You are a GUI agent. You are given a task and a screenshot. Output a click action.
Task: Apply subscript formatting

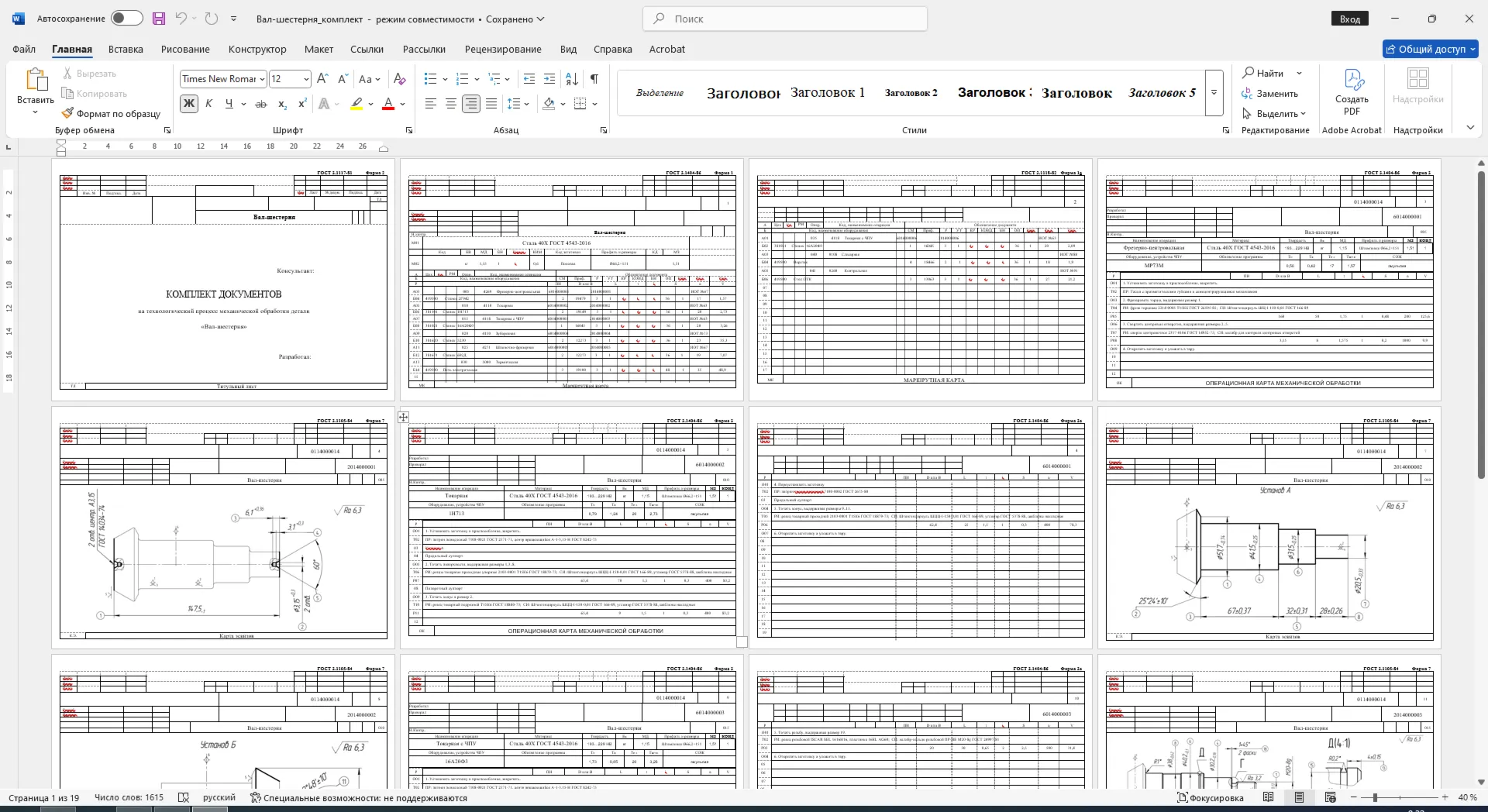click(x=282, y=104)
